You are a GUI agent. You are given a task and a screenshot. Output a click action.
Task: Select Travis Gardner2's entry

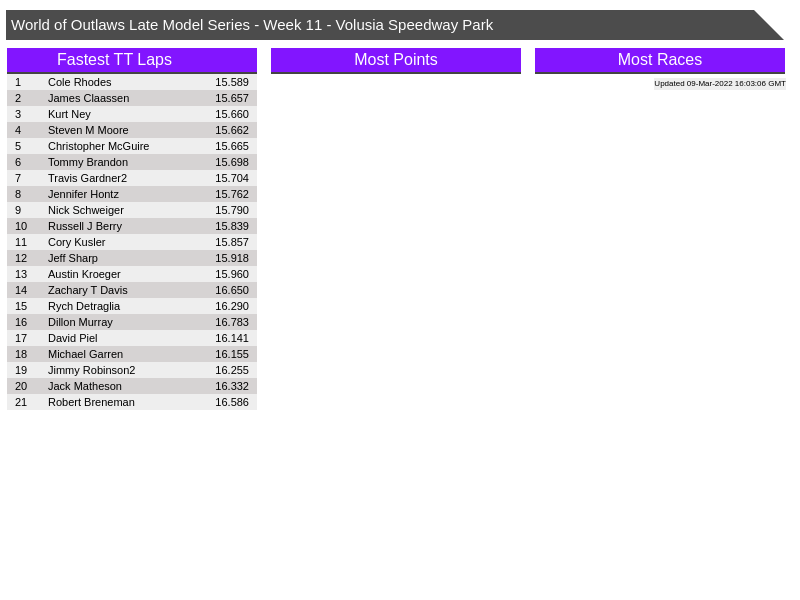[x=87, y=178]
